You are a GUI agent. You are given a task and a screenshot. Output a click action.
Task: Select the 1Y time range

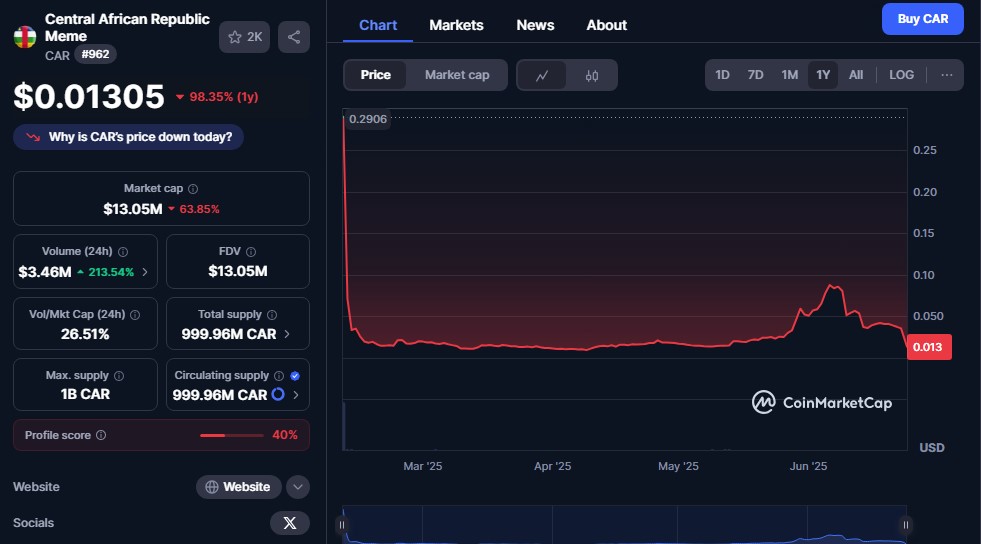click(823, 75)
